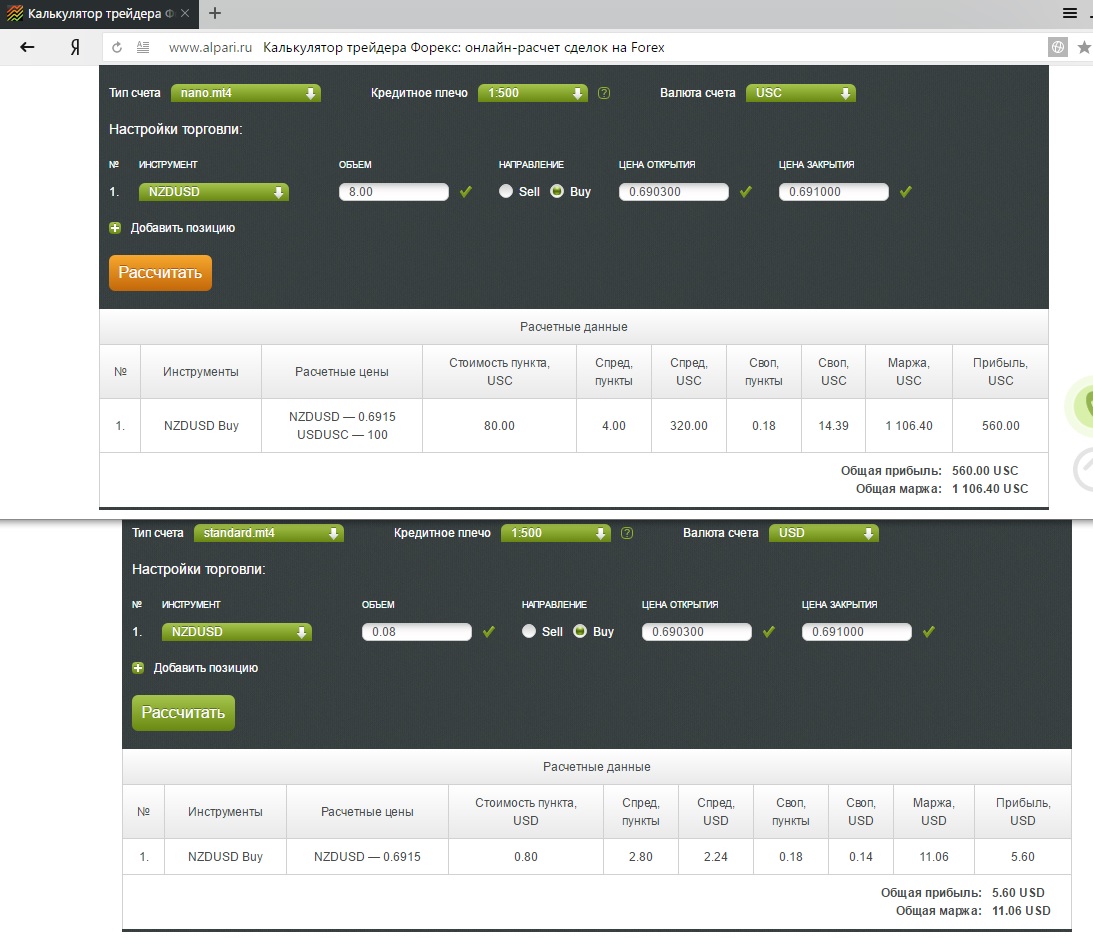Focus top opening price field 0.690300

coord(674,192)
